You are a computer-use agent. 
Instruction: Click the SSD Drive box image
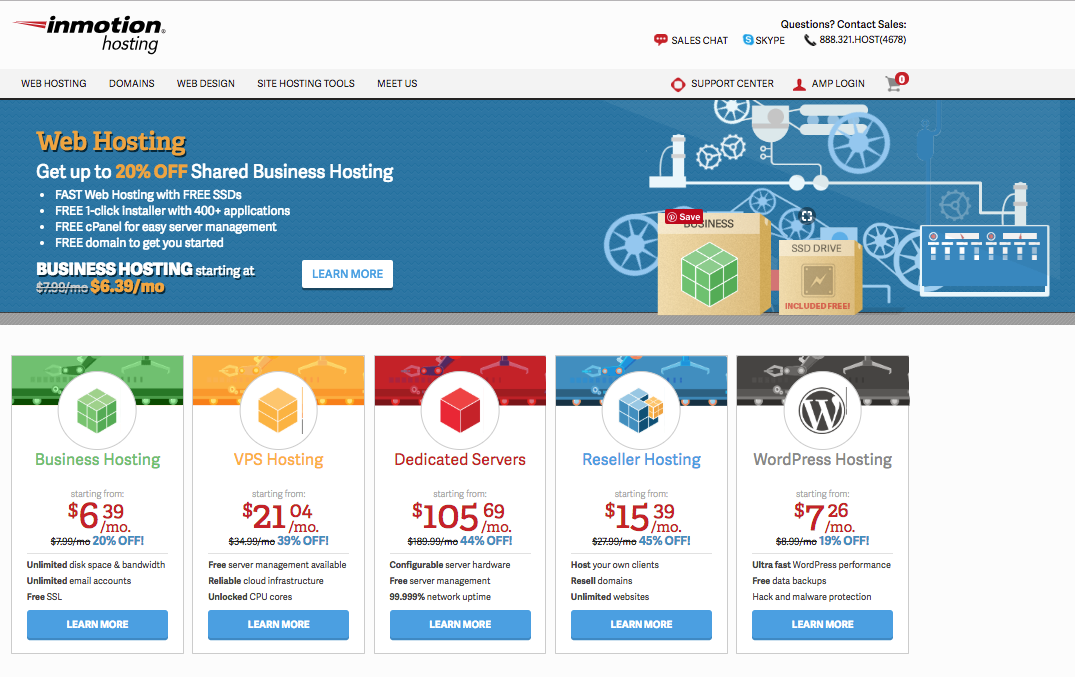(x=820, y=276)
